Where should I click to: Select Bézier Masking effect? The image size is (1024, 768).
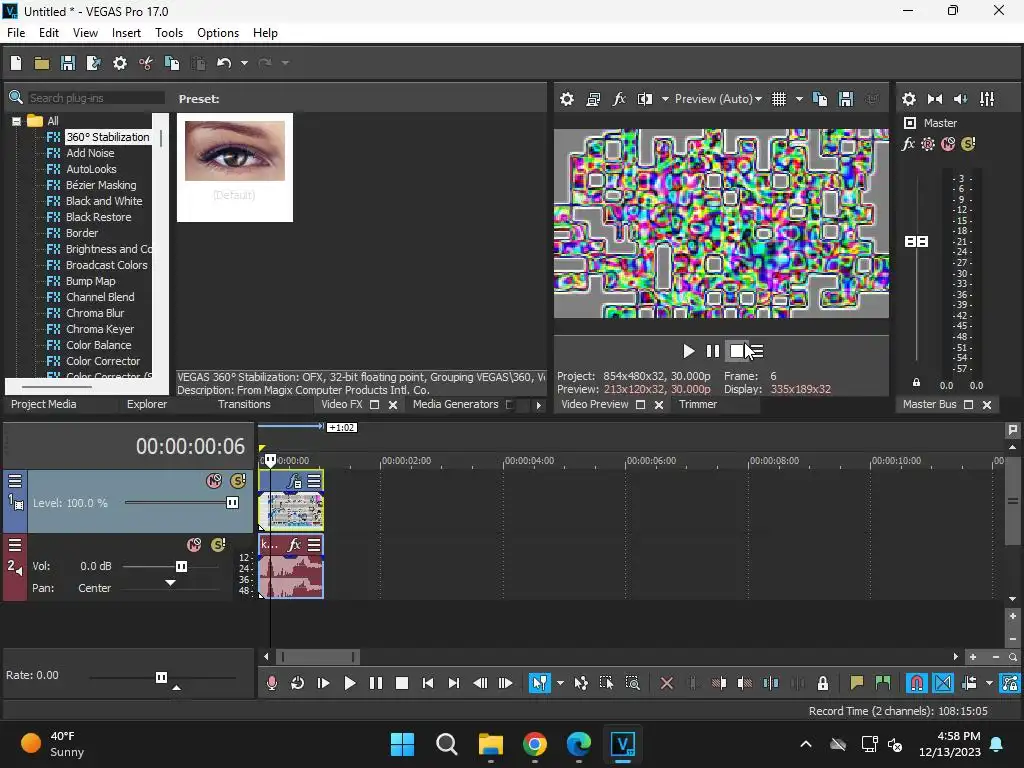(101, 185)
